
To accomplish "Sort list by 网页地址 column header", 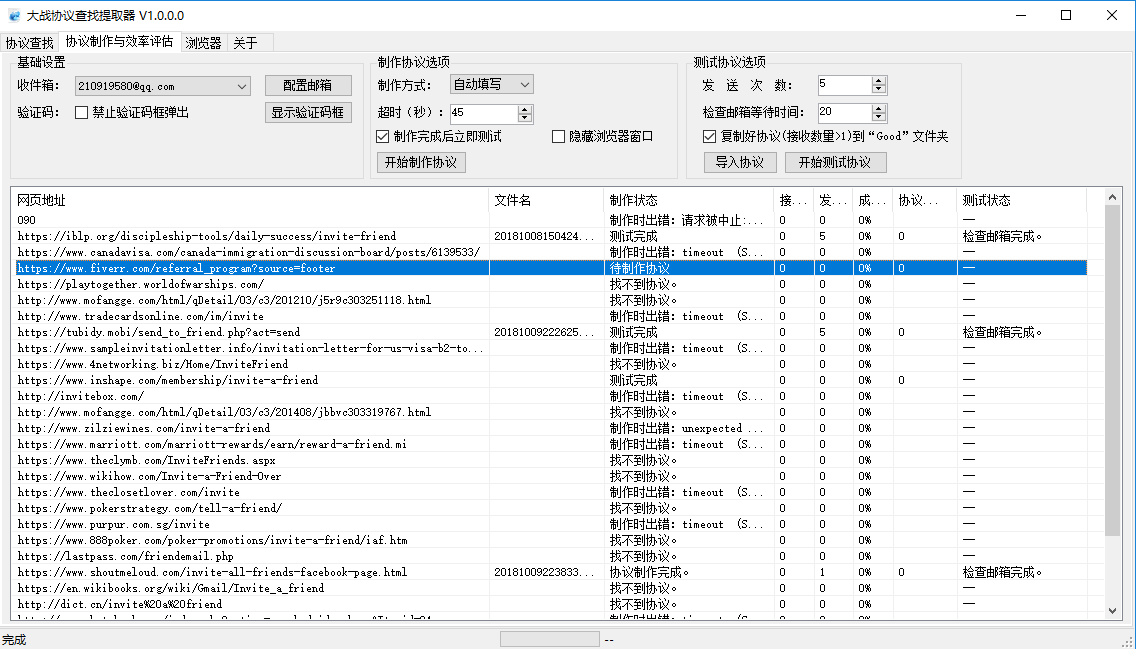I will (250, 201).
